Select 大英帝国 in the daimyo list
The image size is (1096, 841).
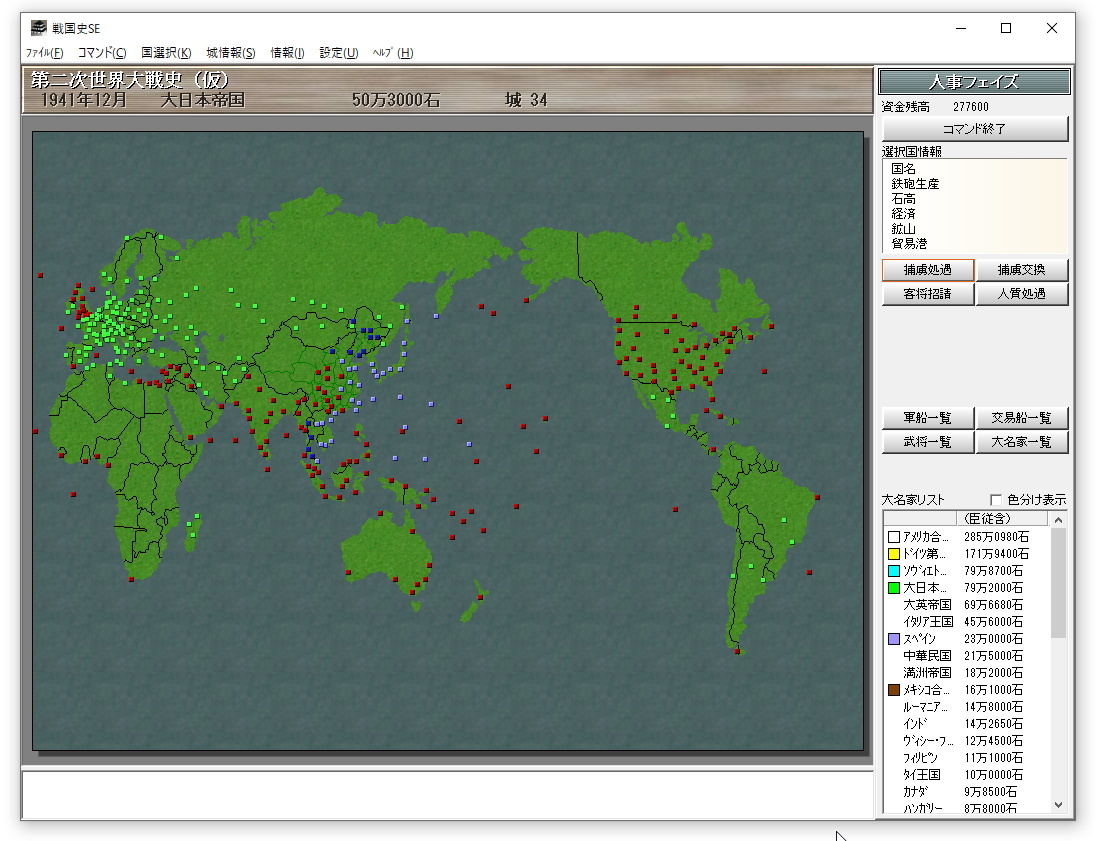click(x=927, y=605)
